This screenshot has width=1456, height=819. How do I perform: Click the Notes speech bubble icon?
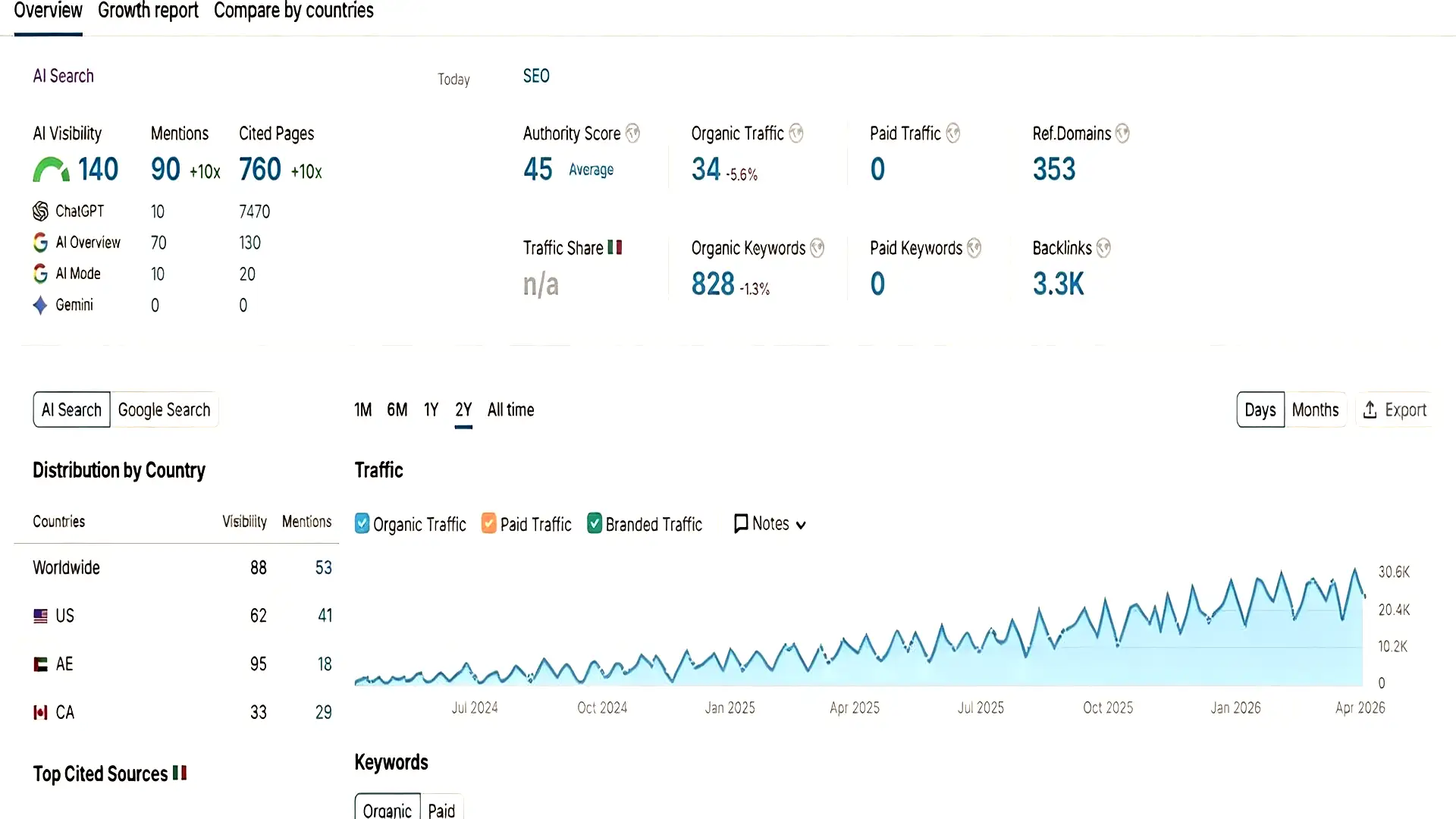click(741, 523)
